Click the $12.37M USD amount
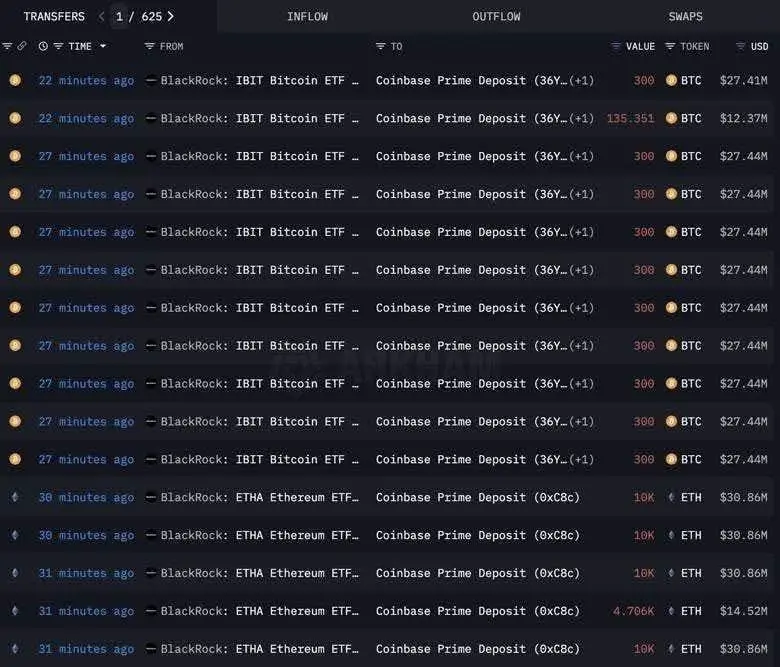 [x=743, y=118]
